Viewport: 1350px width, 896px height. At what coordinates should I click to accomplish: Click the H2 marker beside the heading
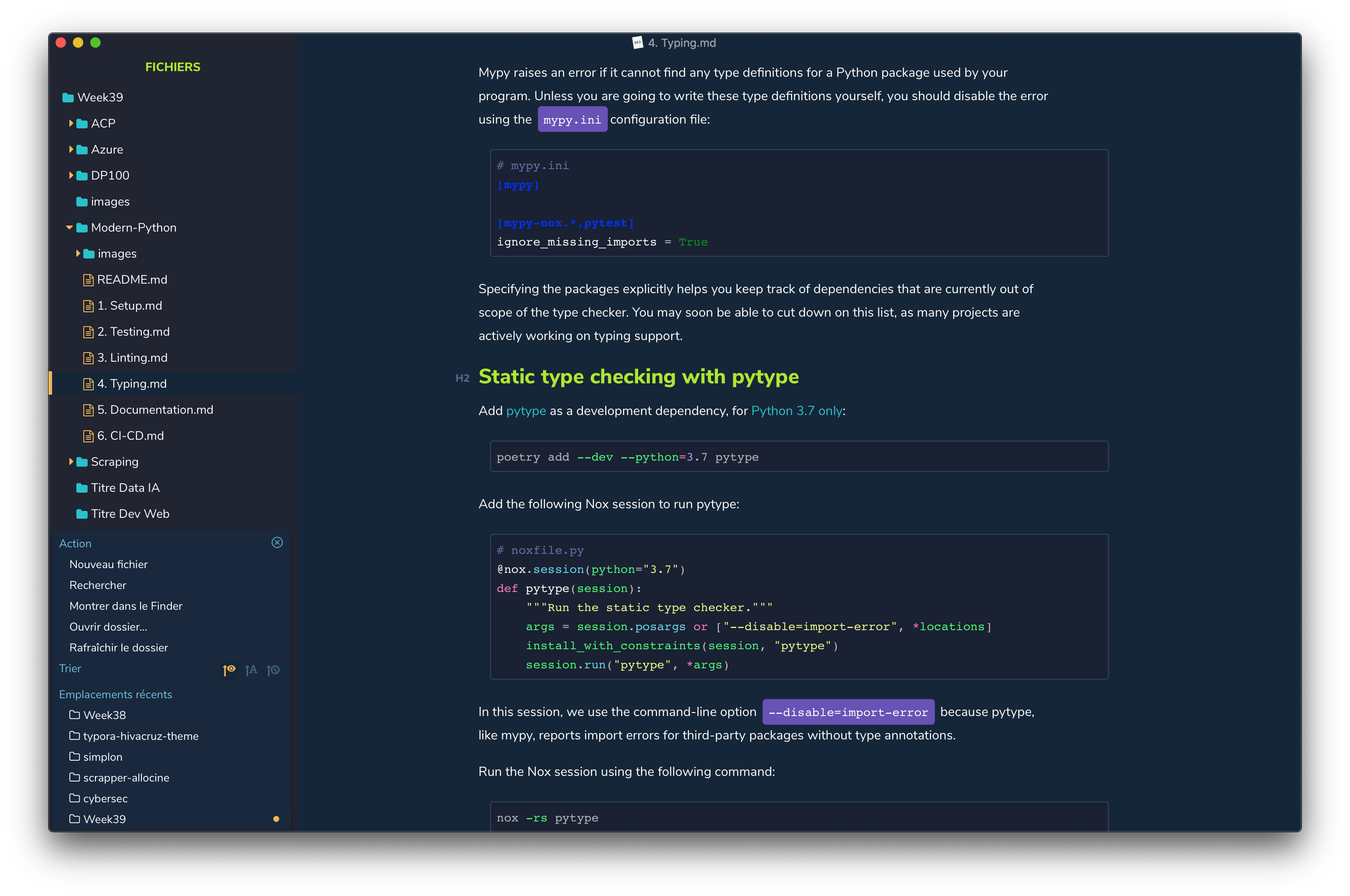click(462, 378)
